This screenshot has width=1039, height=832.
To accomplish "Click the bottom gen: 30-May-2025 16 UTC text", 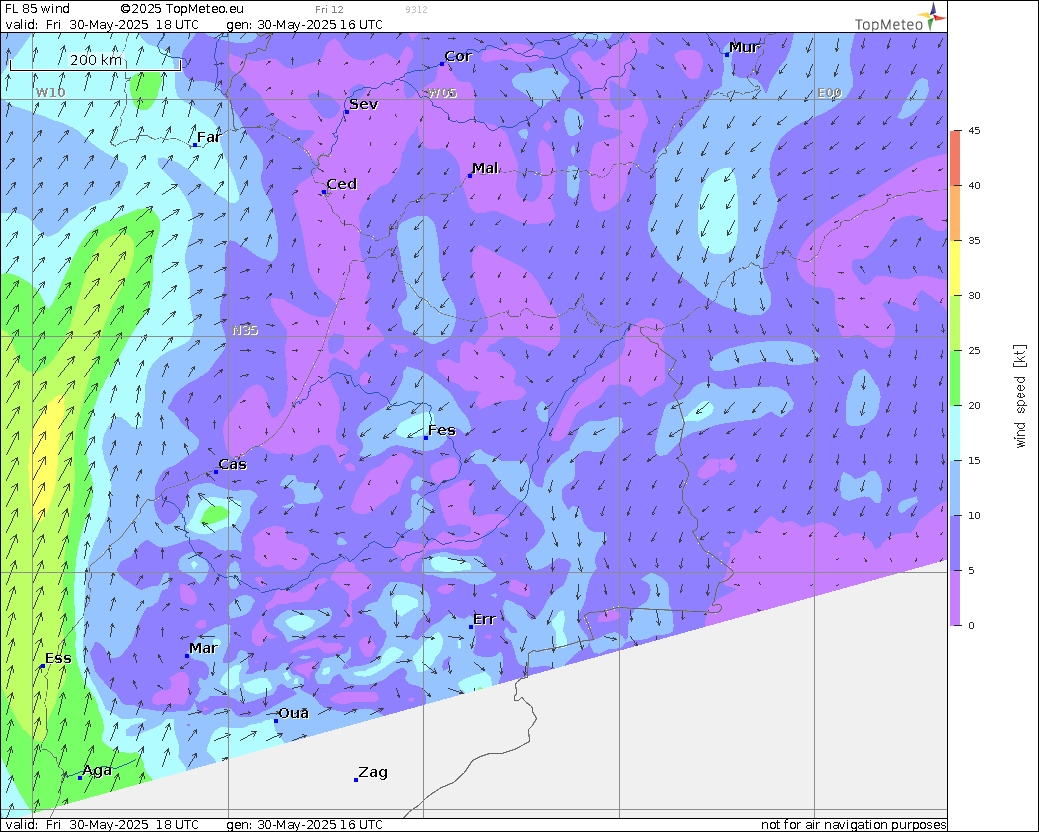I will point(304,825).
